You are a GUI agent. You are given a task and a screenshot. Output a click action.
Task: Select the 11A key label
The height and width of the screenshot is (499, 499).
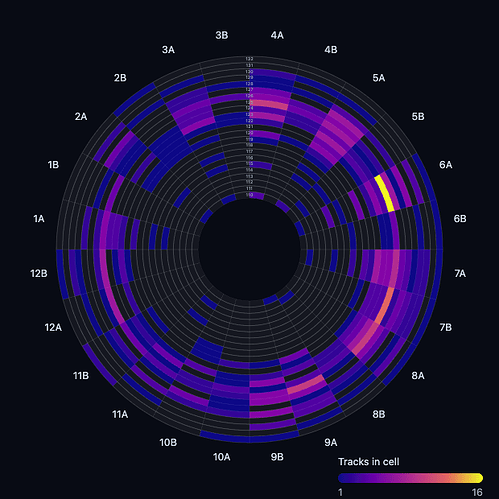pyautogui.click(x=120, y=414)
